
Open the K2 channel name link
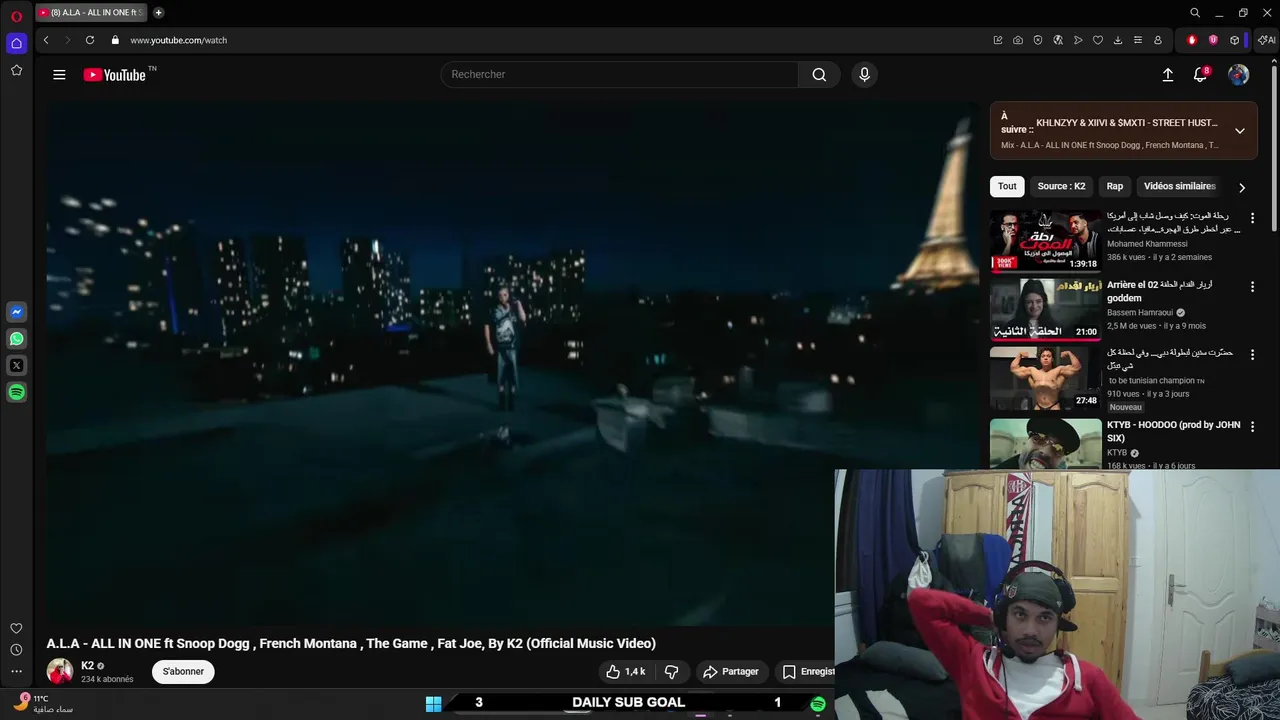pyautogui.click(x=87, y=665)
